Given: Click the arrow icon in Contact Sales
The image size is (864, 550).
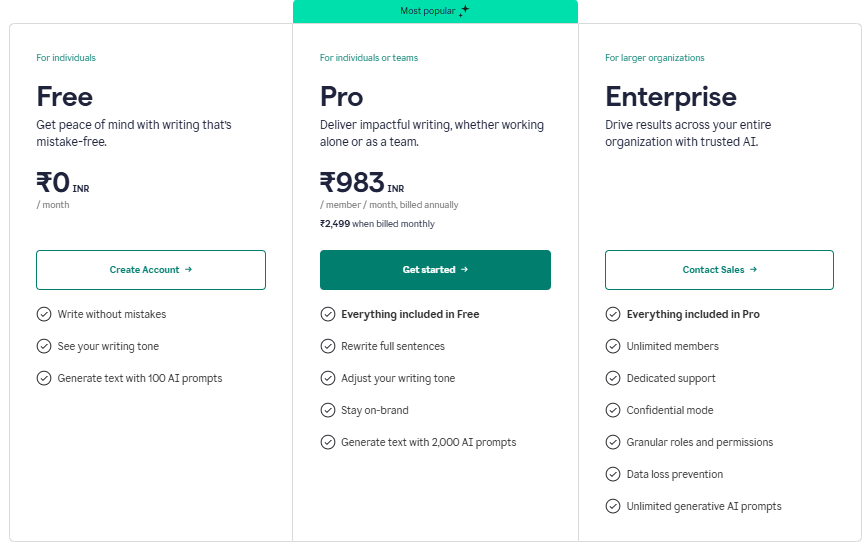Looking at the screenshot, I should point(753,269).
